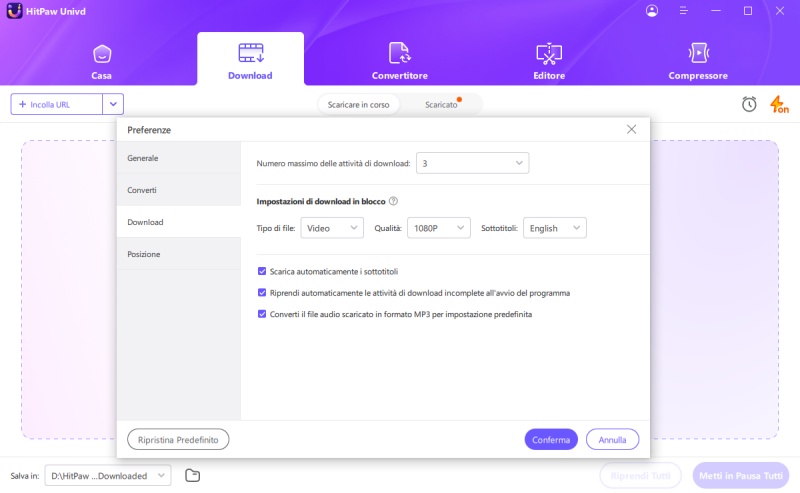Image resolution: width=800 pixels, height=493 pixels.
Task: Open the hamburger menu icon
Action: (684, 11)
